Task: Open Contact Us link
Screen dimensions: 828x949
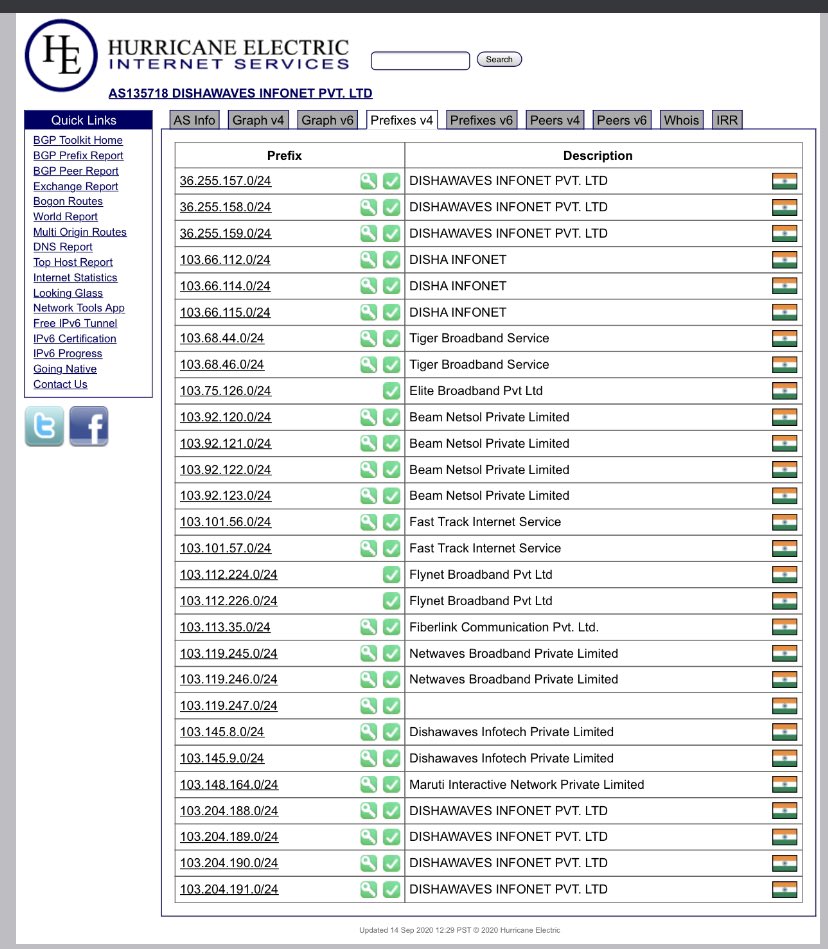Action: pyautogui.click(x=60, y=384)
